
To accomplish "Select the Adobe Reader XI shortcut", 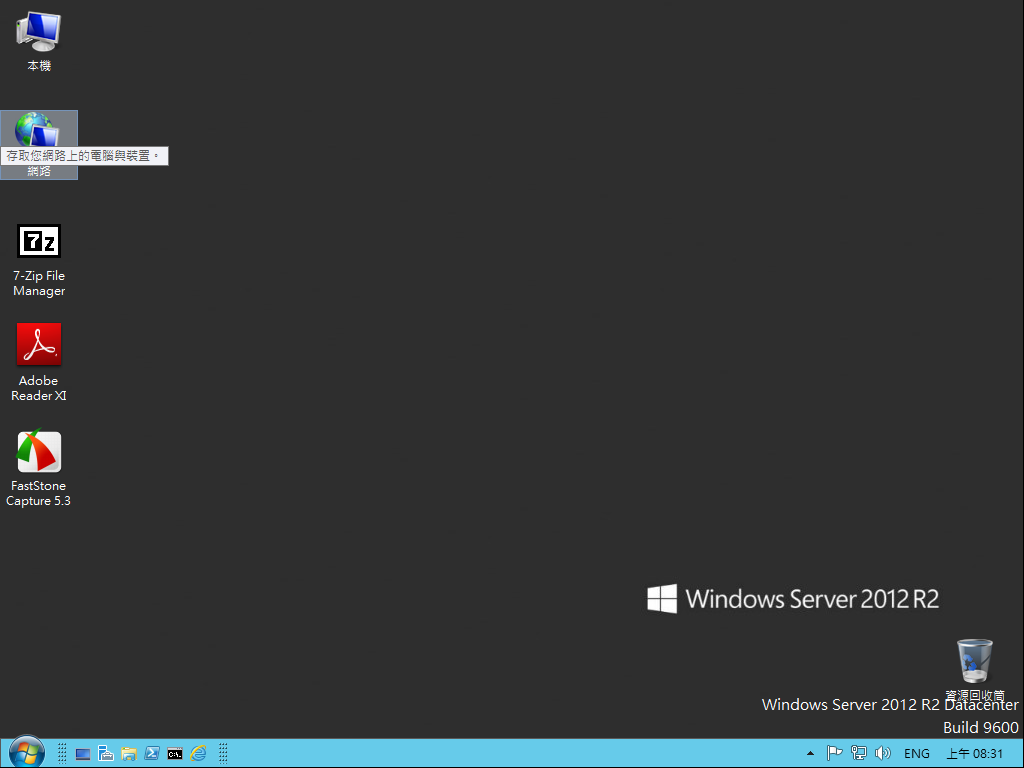I will (x=39, y=362).
